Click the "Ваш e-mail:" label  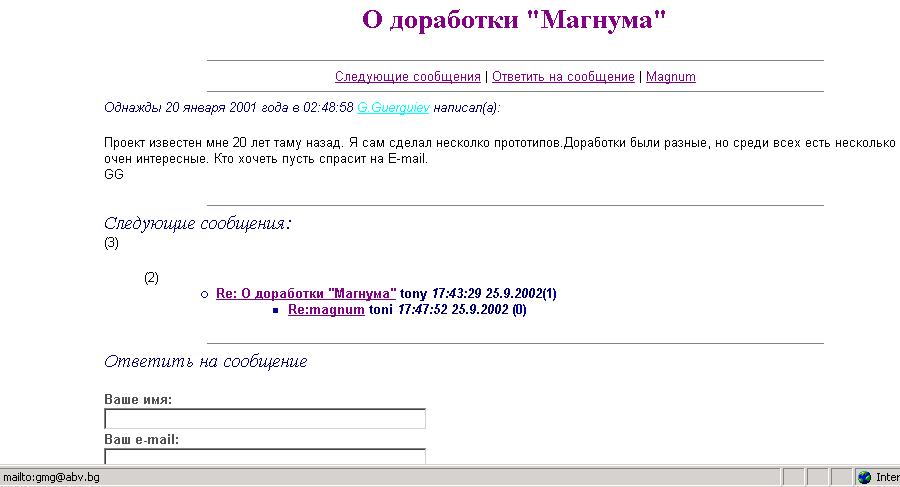point(141,439)
